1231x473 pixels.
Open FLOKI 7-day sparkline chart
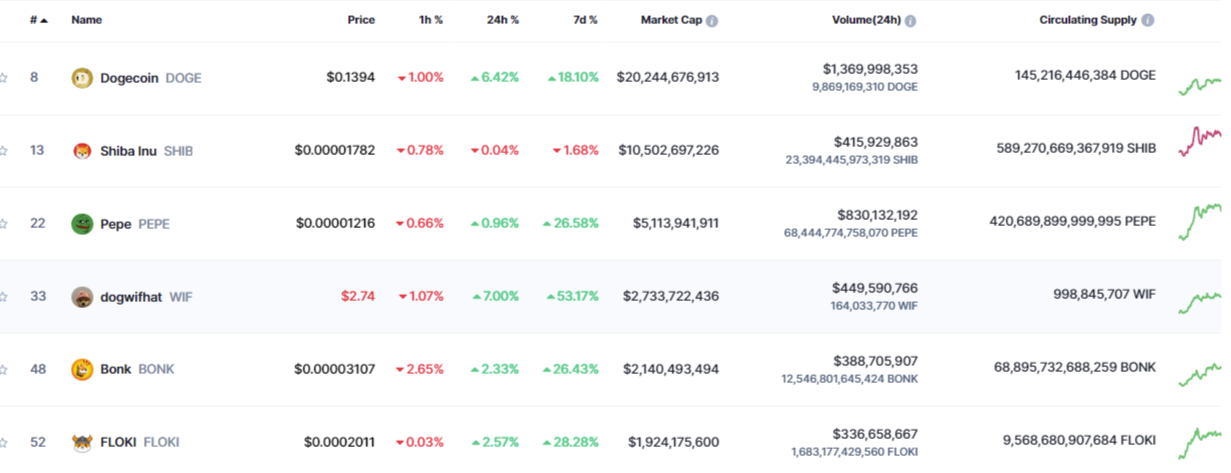coord(1201,443)
